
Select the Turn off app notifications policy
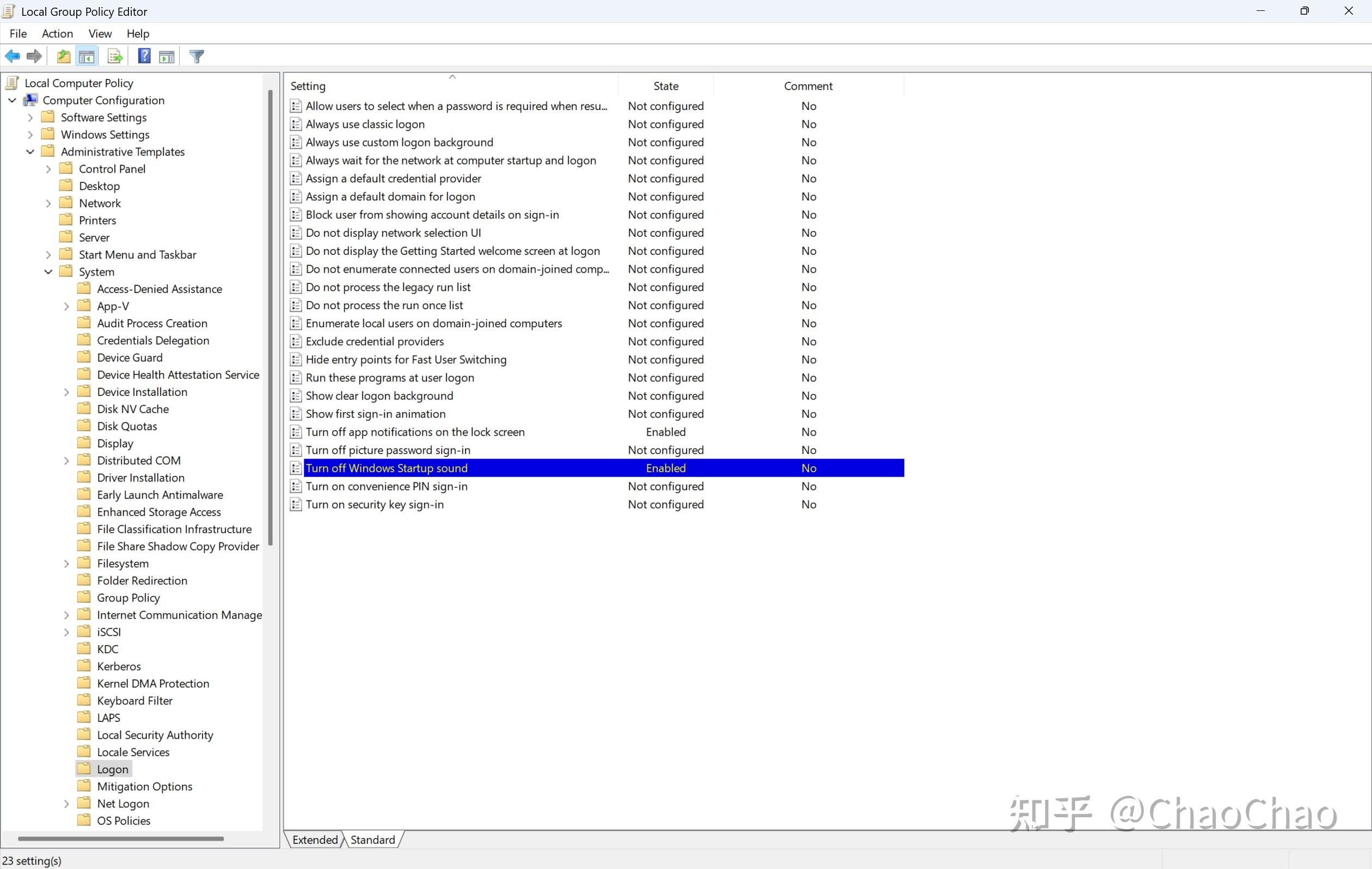pos(415,432)
